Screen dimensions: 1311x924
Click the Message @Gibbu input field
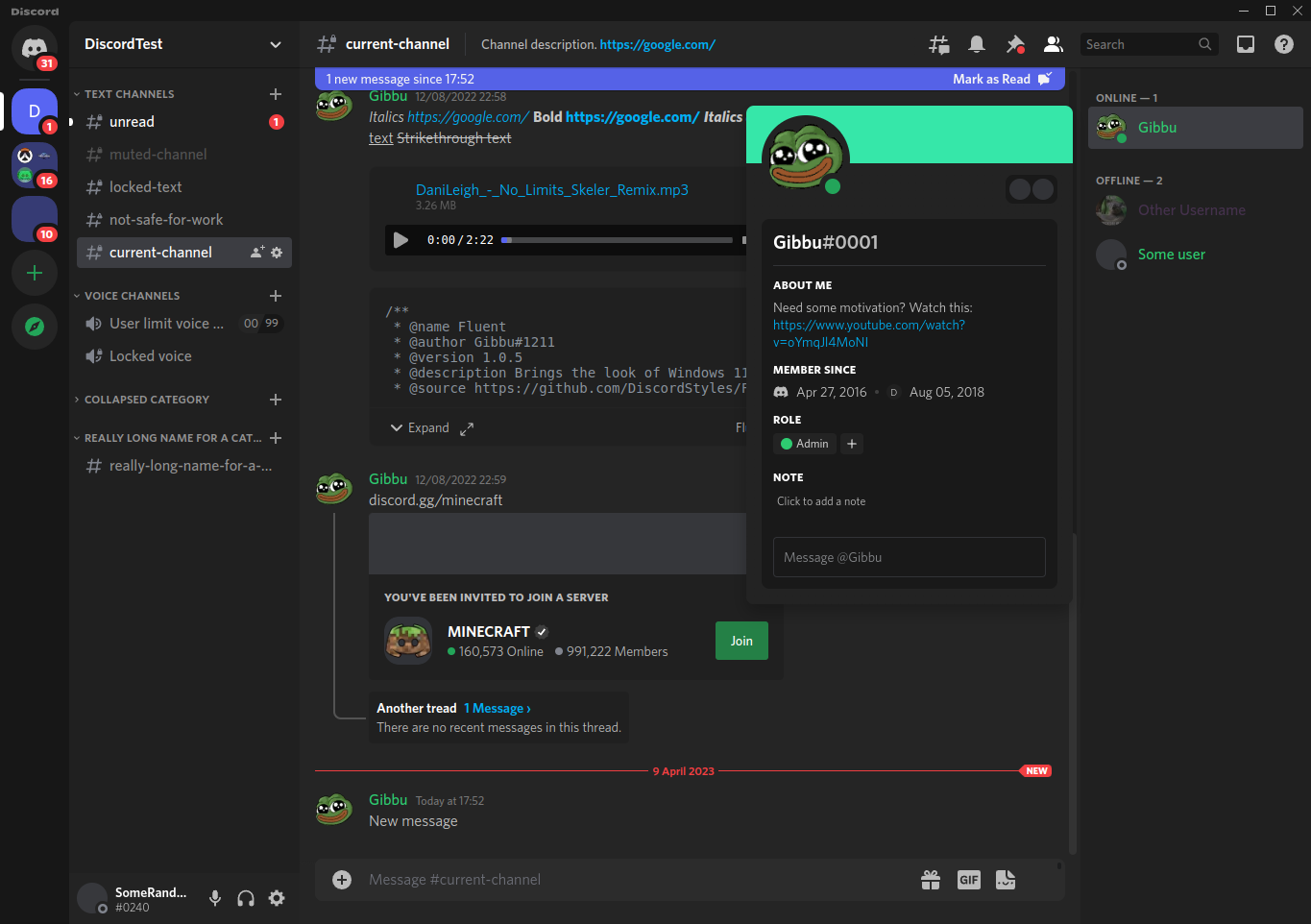click(x=909, y=557)
